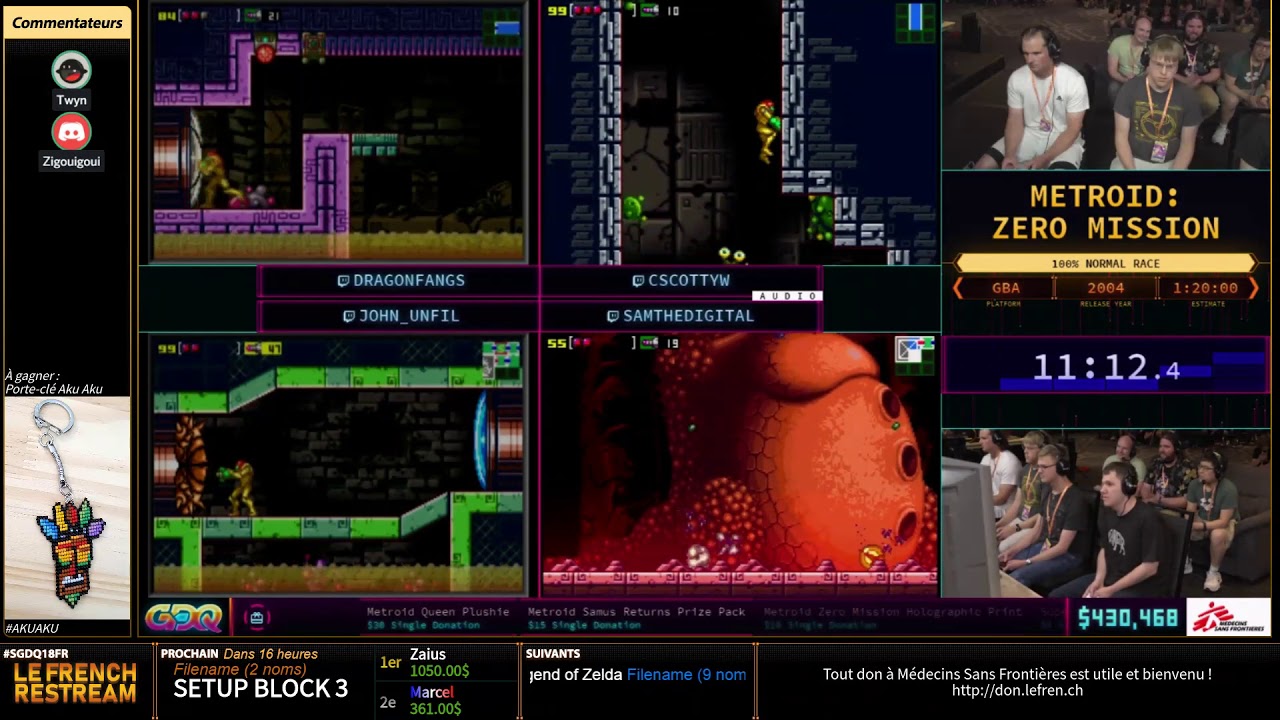The image size is (1280, 720).
Task: Click the Commentateurs header
Action: coord(67,23)
